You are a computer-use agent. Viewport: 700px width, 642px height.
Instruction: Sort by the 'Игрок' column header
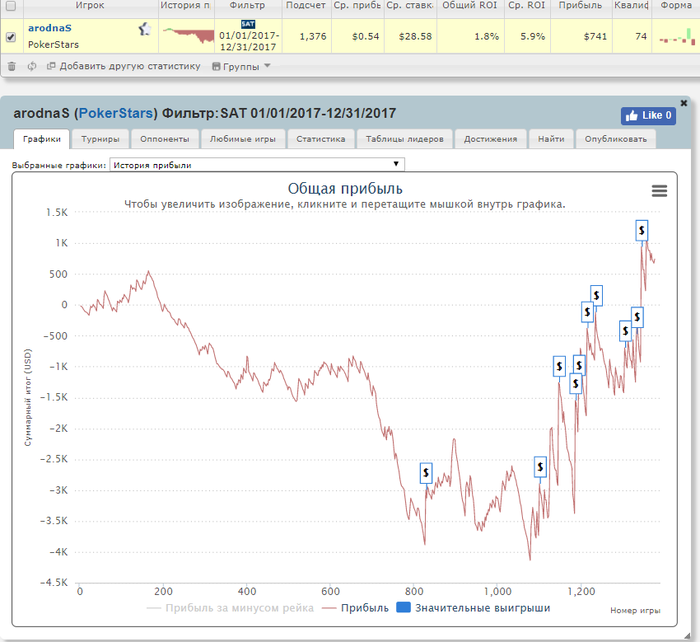coord(90,5)
